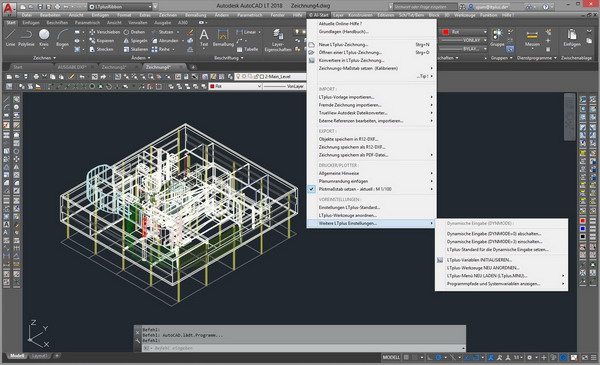Open Layer-Eigenschaften manager
Screen dimensions: 600x365
[278, 40]
